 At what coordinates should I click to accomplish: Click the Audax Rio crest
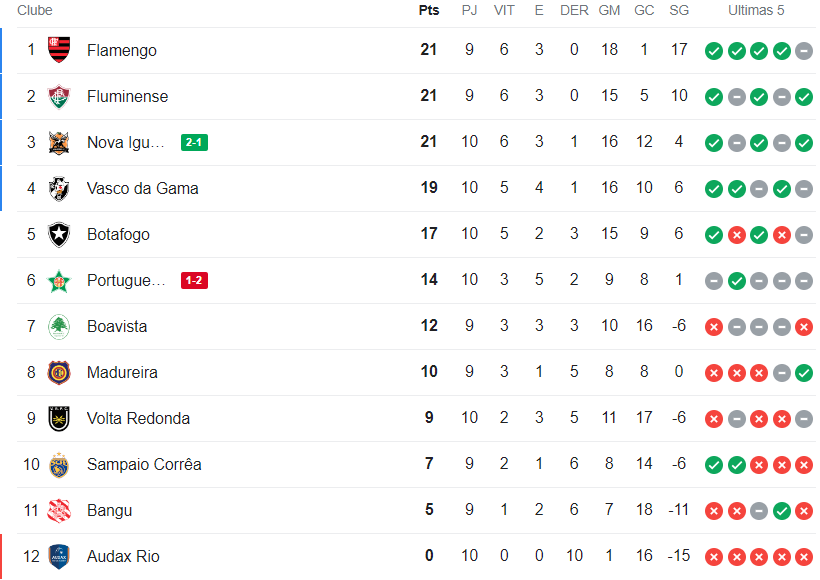60,556
